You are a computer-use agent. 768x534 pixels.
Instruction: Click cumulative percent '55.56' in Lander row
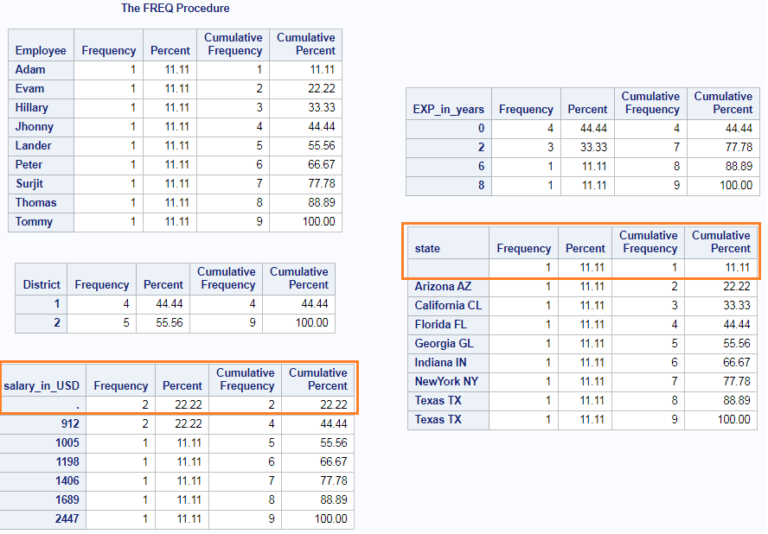click(x=321, y=146)
